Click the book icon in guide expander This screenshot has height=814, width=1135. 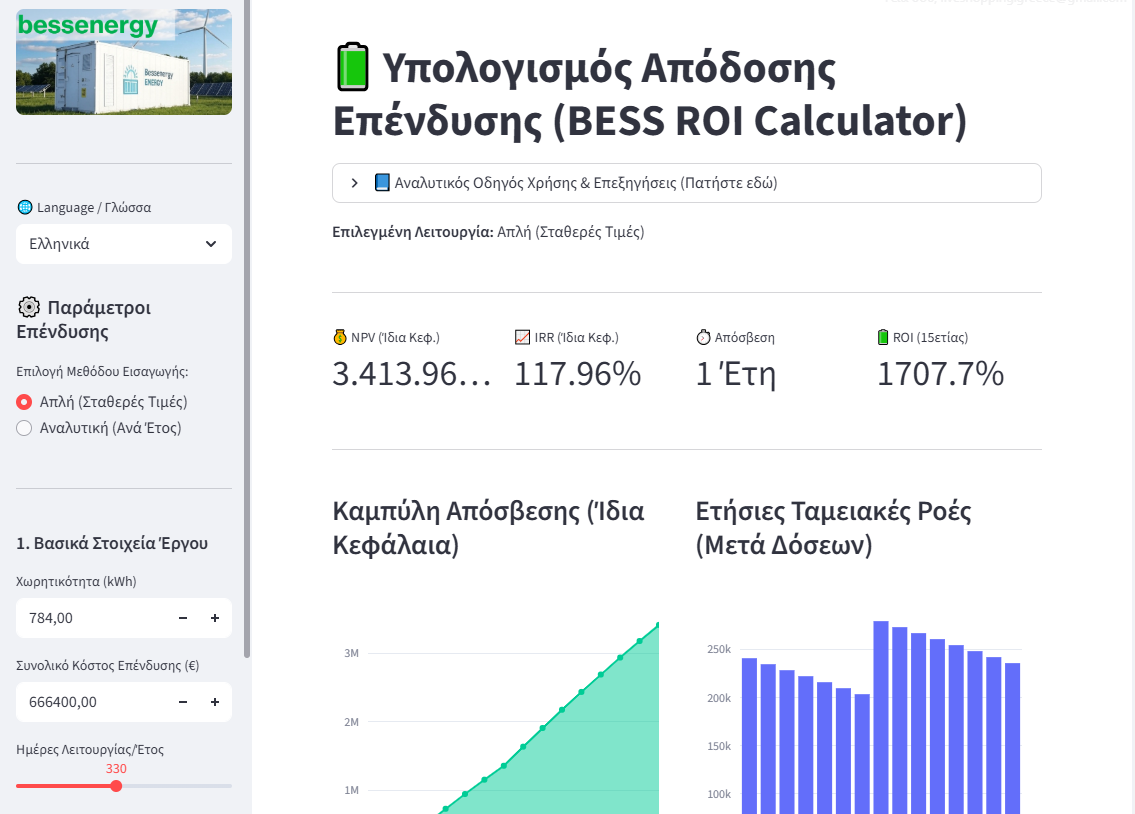point(381,183)
